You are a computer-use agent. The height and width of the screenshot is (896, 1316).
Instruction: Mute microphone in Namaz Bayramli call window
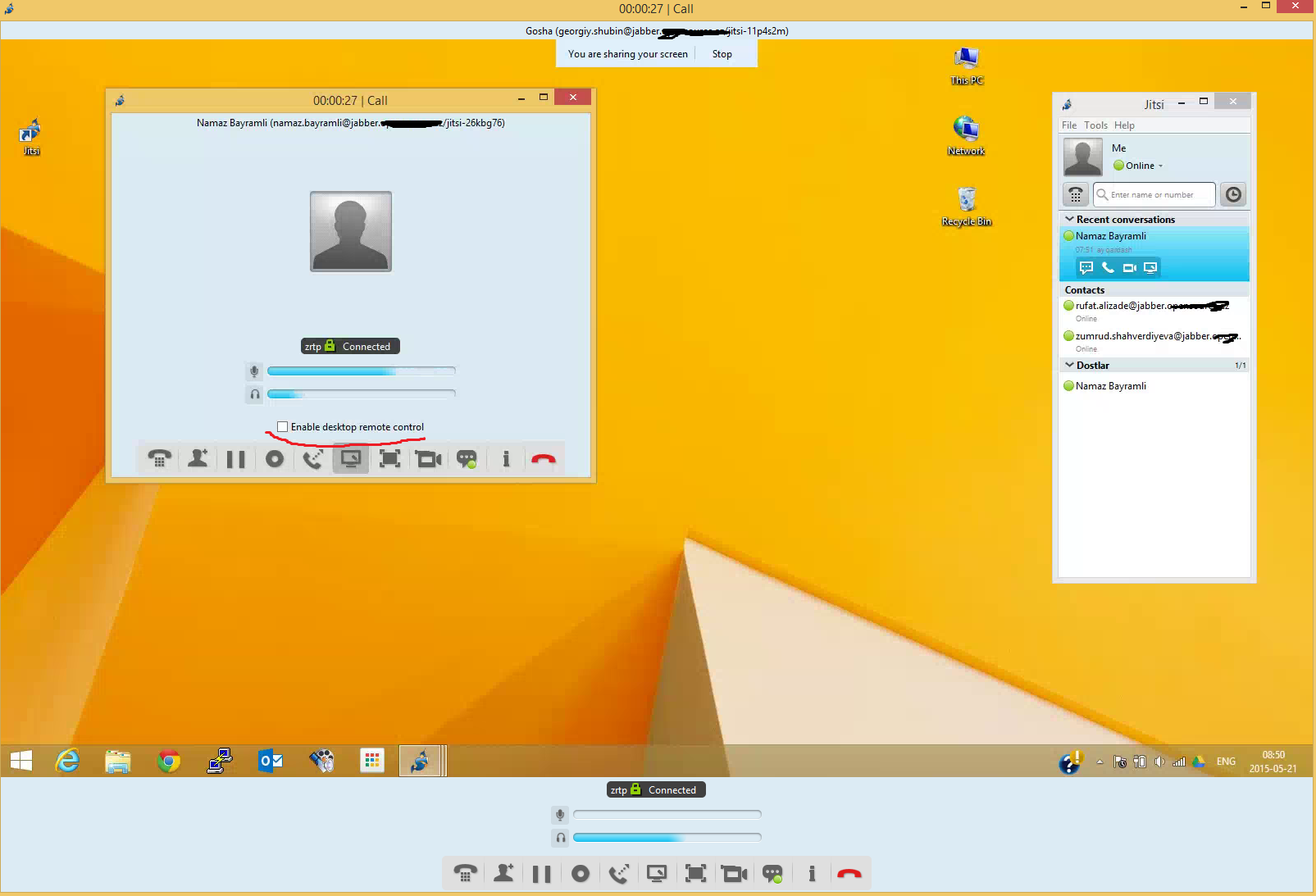pos(254,371)
